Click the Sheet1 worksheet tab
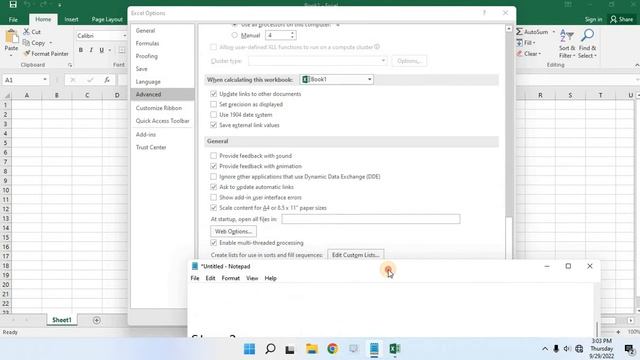Image resolution: width=640 pixels, height=360 pixels. coord(62,320)
